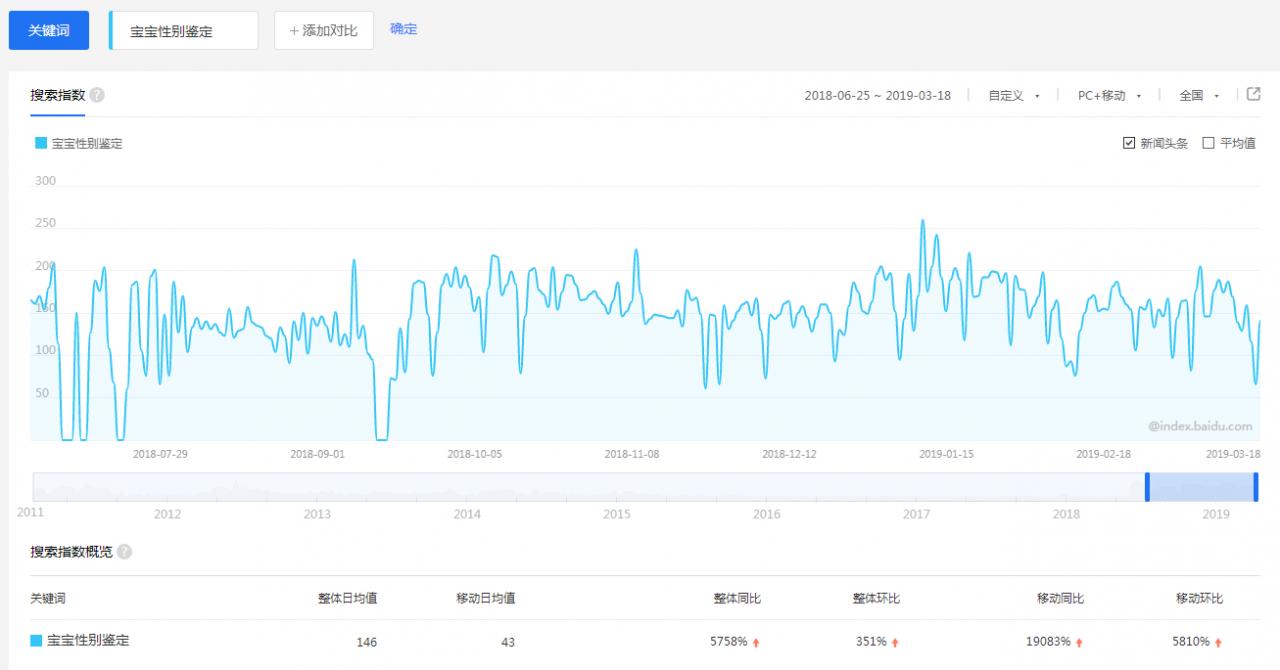1280x670 pixels.
Task: Click the 移动同比 column header
Action: tap(1061, 598)
